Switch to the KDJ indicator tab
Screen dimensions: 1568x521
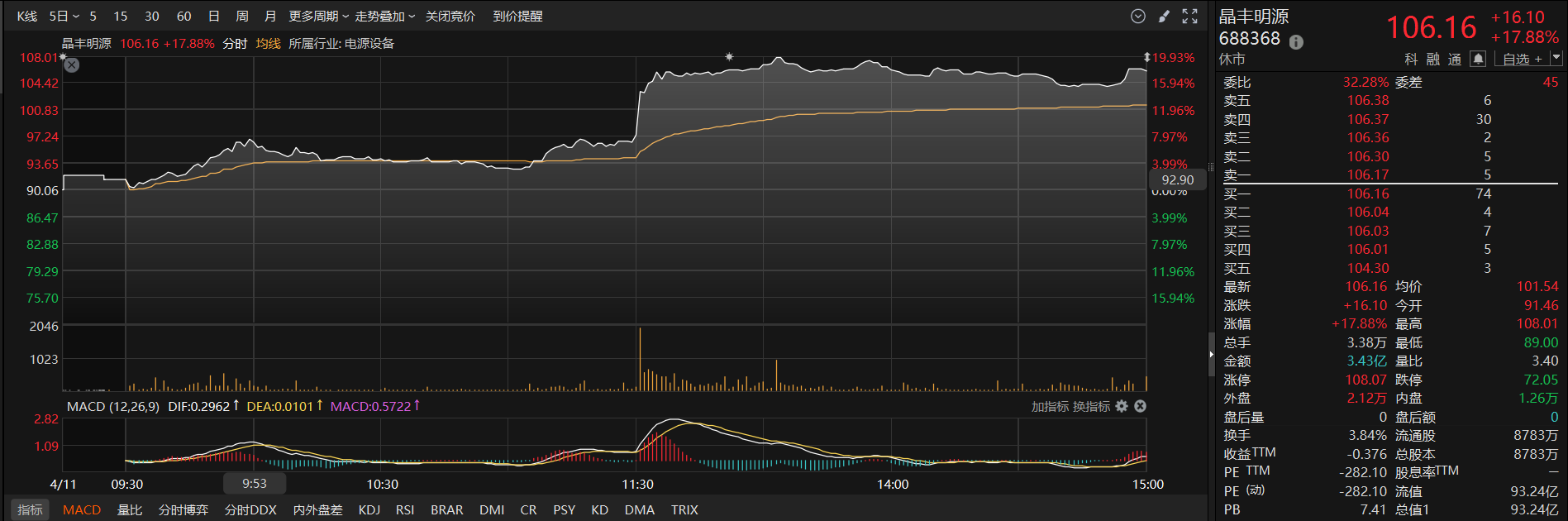pyautogui.click(x=369, y=510)
